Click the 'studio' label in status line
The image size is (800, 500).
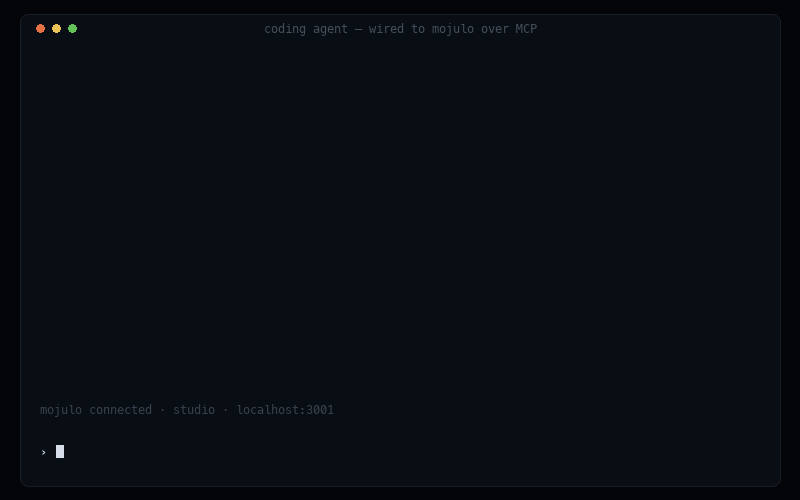pyautogui.click(x=194, y=410)
